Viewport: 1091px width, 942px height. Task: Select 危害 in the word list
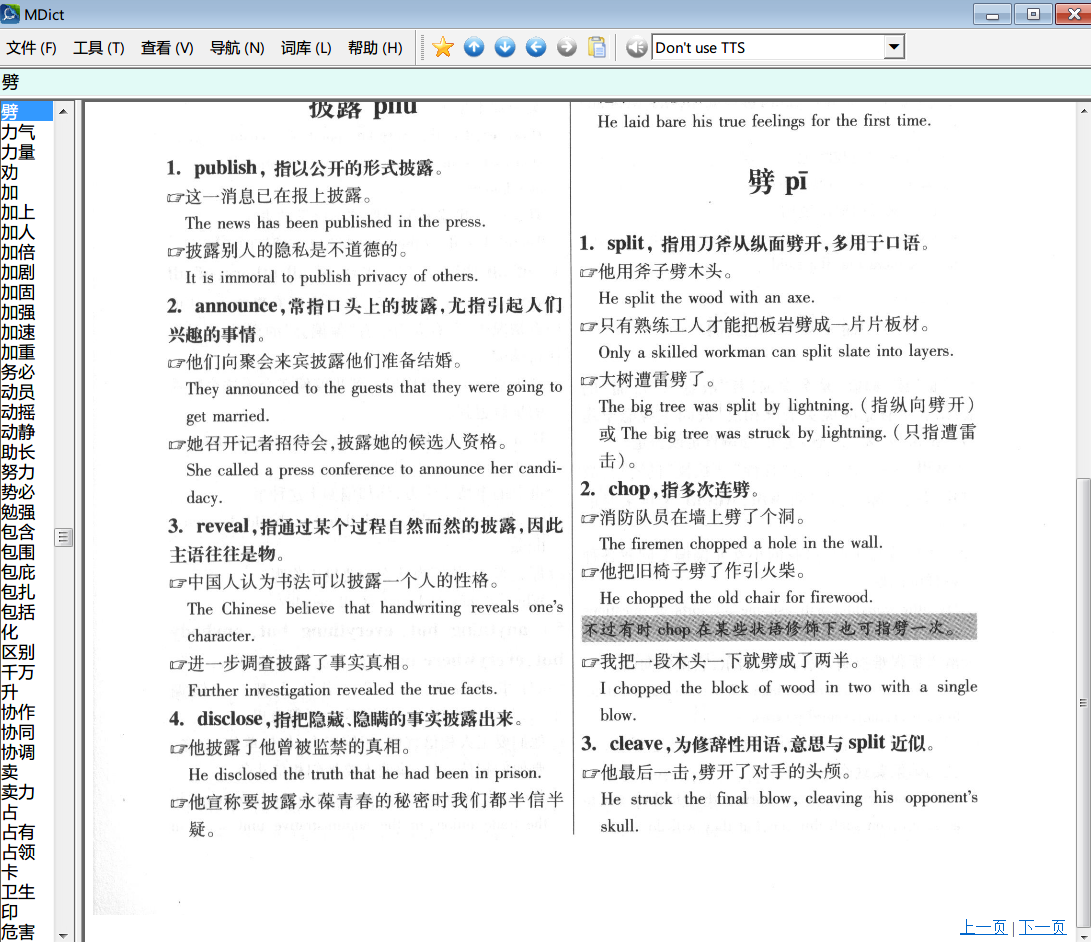pyautogui.click(x=18, y=933)
